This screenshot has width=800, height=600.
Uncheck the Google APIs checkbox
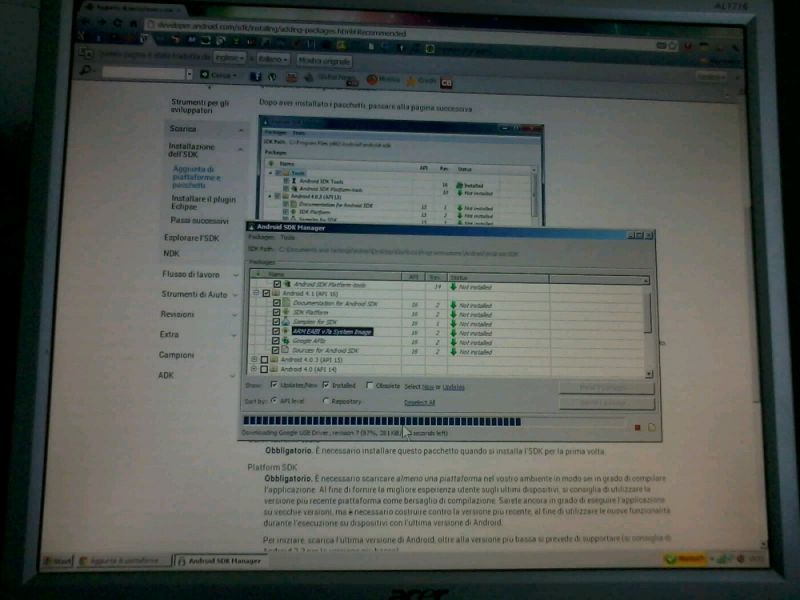(x=276, y=341)
